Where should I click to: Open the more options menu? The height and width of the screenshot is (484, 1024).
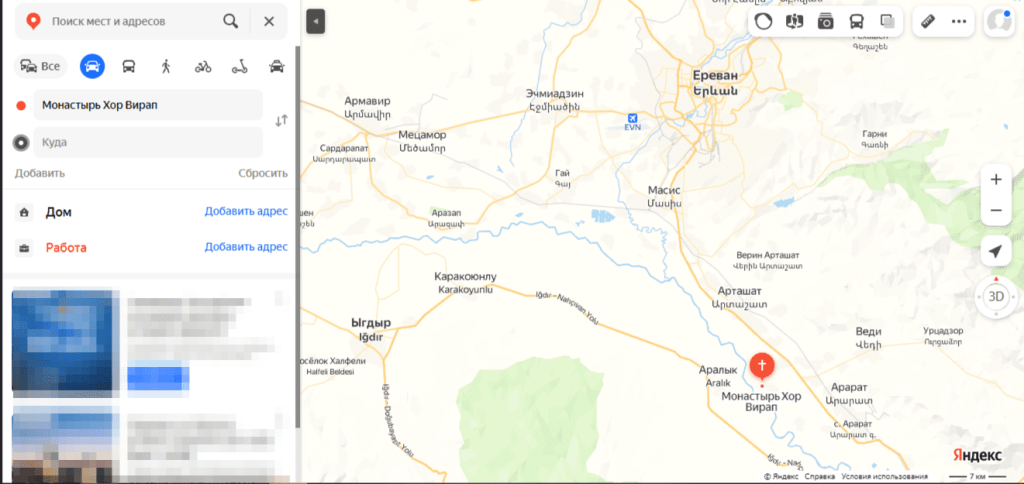(x=959, y=22)
